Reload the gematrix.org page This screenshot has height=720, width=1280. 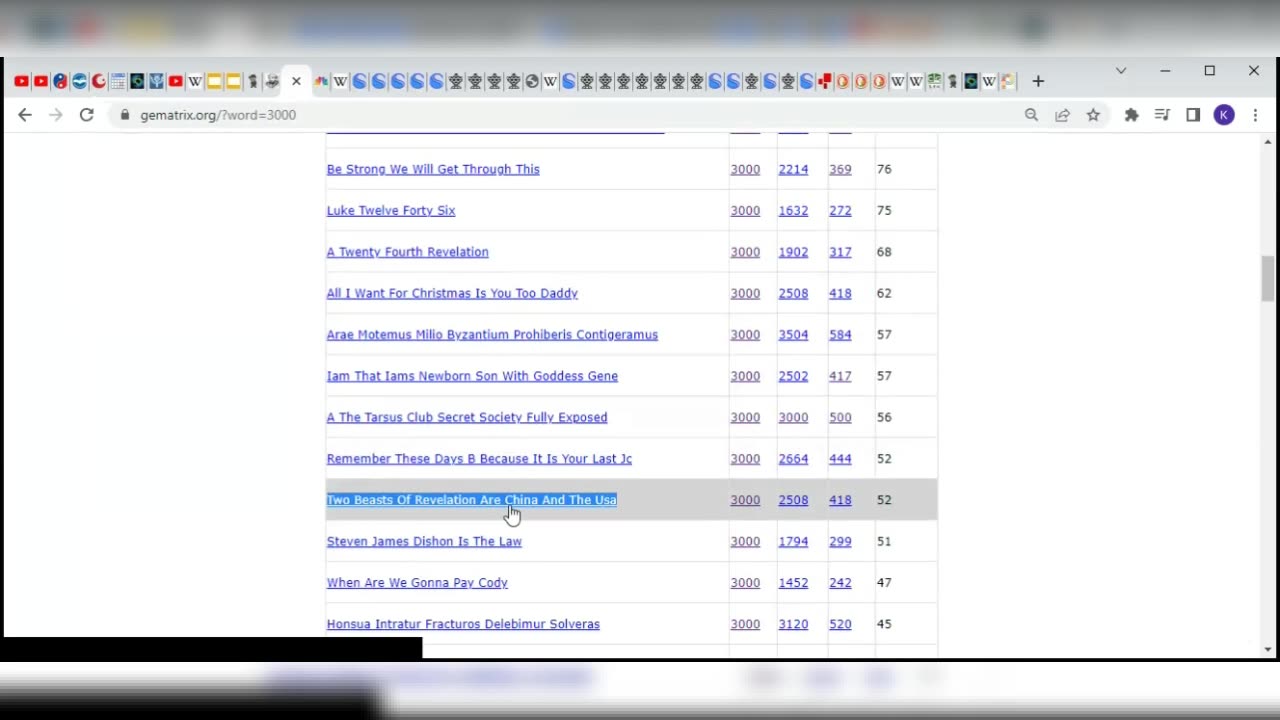[x=87, y=115]
